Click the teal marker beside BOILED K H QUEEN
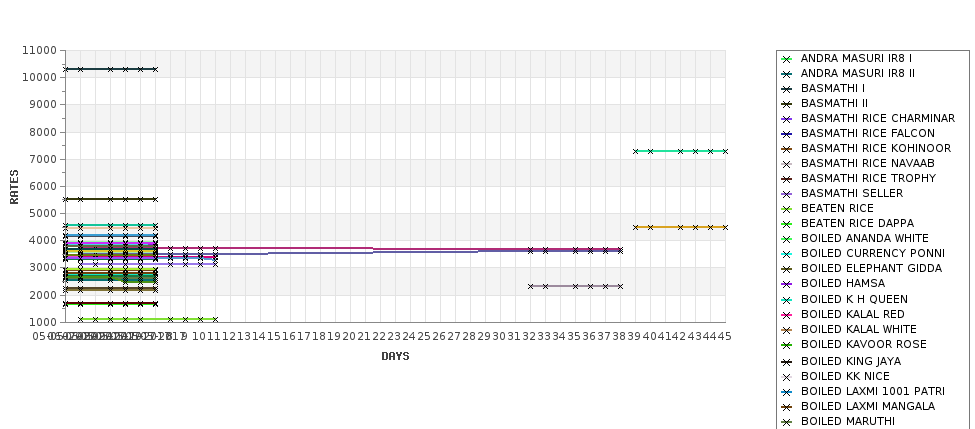 [x=787, y=300]
